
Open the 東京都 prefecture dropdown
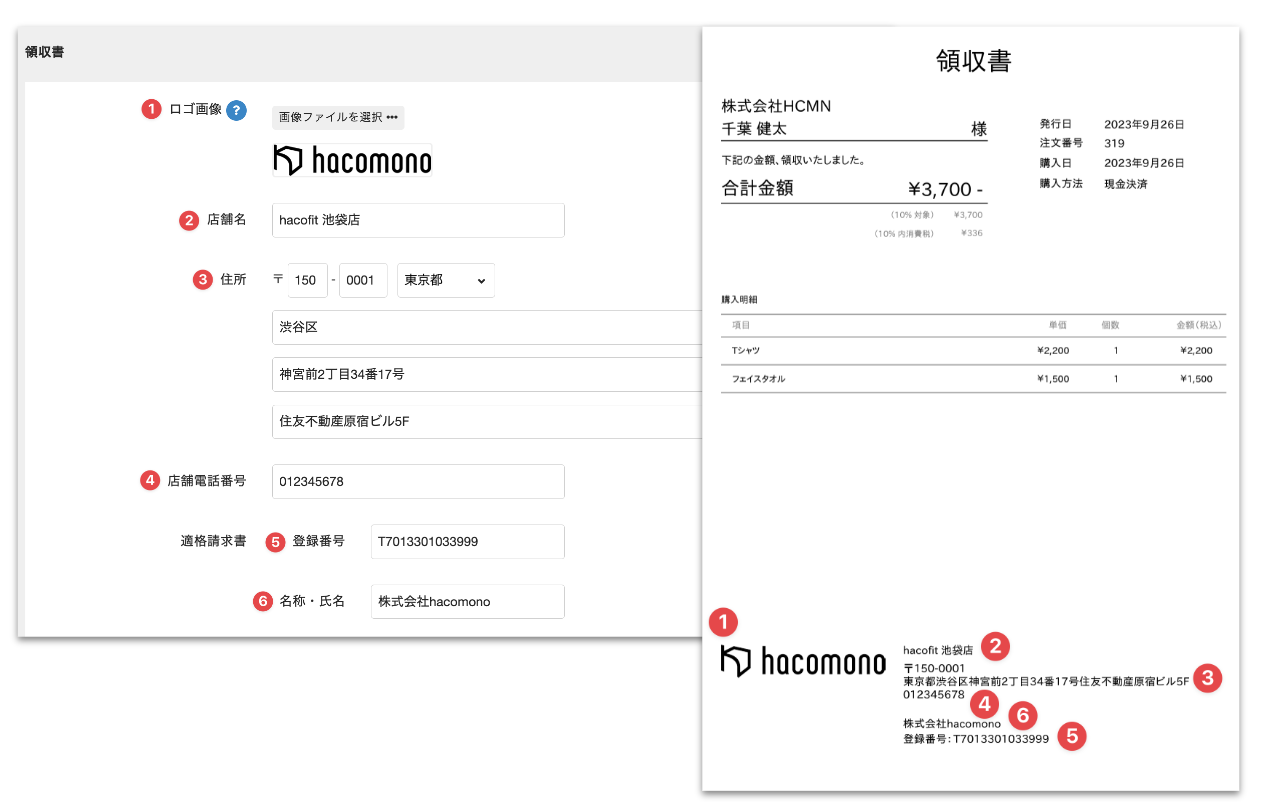click(445, 281)
